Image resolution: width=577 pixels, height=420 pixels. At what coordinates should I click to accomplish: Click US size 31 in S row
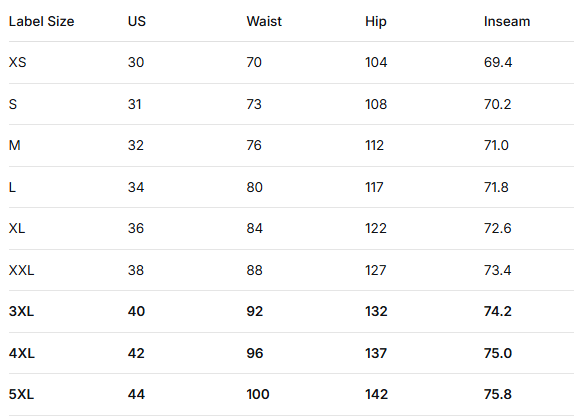pyautogui.click(x=135, y=104)
